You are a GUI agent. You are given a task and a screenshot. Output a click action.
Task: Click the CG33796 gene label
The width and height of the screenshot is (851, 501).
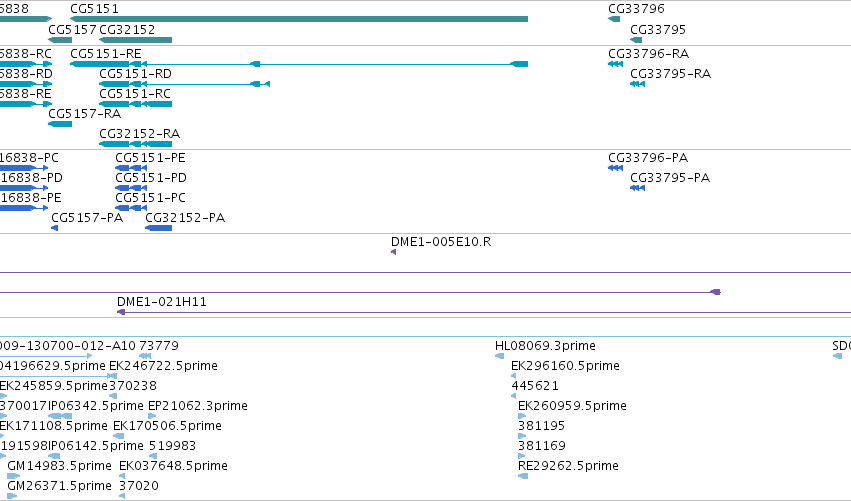click(x=636, y=9)
